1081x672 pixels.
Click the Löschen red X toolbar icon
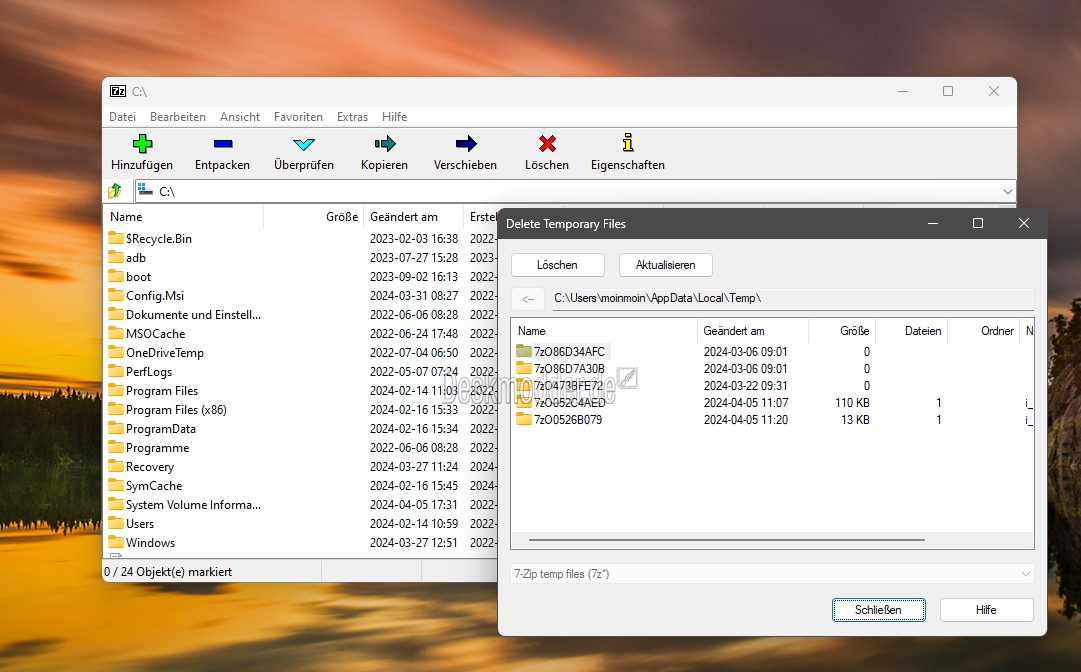547,143
